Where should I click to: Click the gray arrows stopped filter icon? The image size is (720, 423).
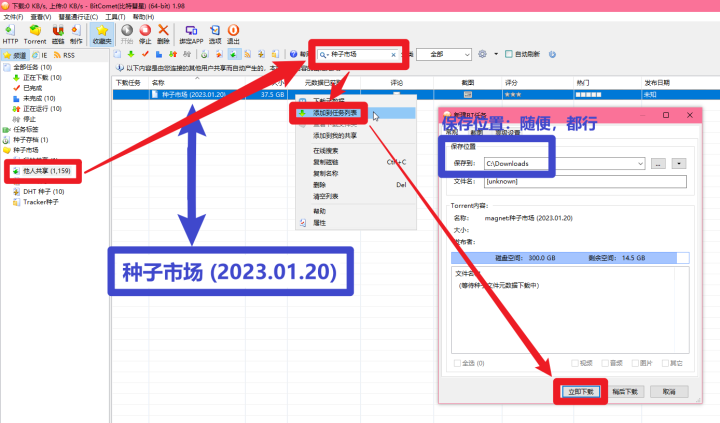tap(187, 54)
